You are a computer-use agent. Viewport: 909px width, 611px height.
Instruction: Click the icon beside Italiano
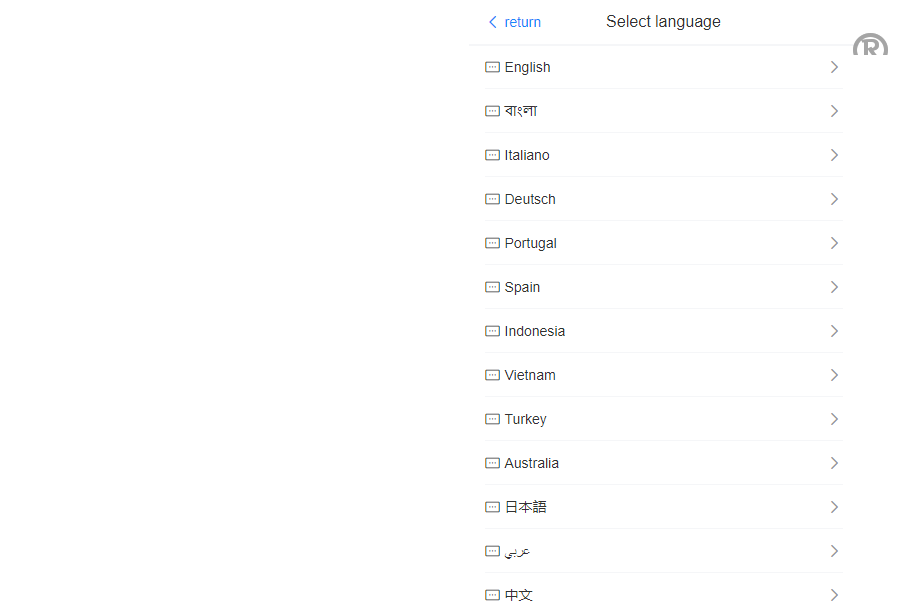pyautogui.click(x=492, y=155)
